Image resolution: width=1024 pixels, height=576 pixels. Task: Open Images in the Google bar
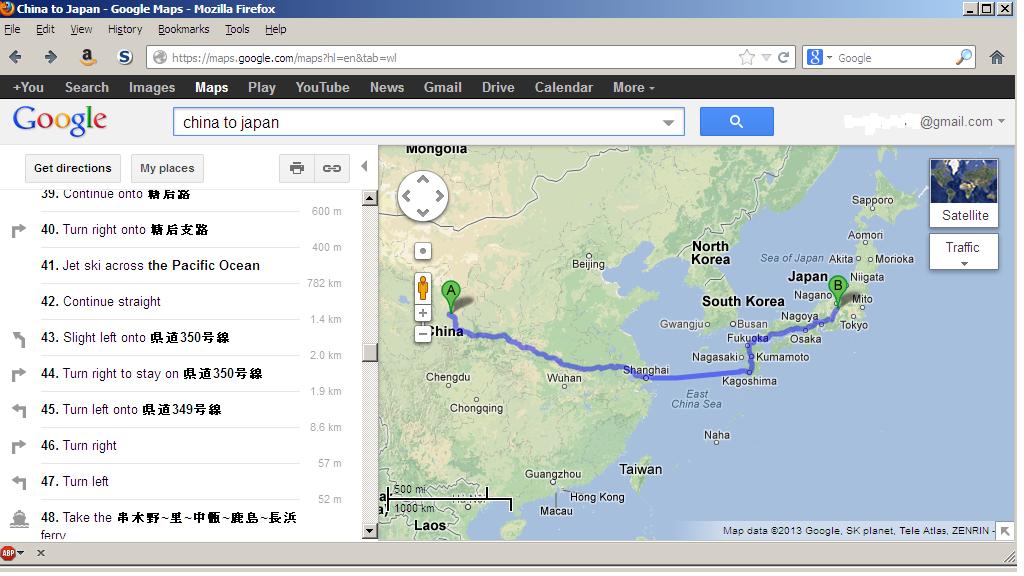pyautogui.click(x=152, y=88)
